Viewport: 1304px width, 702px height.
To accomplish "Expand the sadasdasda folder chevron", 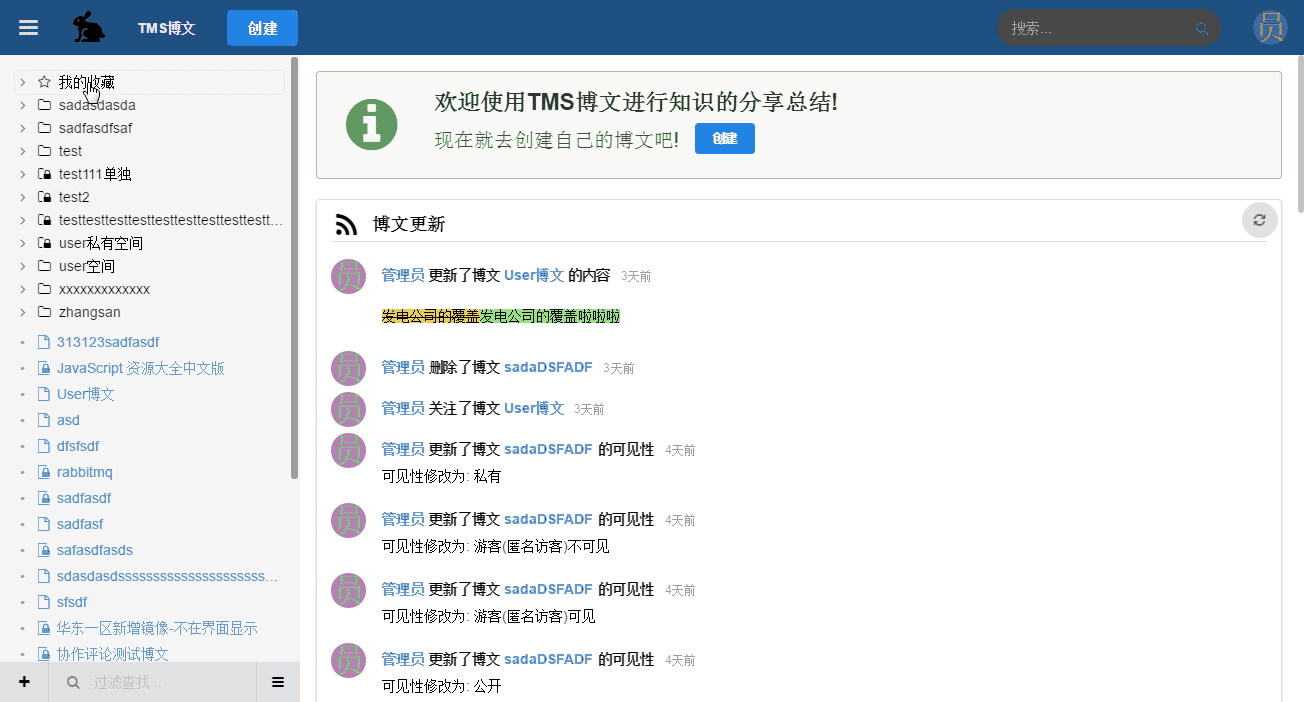I will tap(22, 105).
